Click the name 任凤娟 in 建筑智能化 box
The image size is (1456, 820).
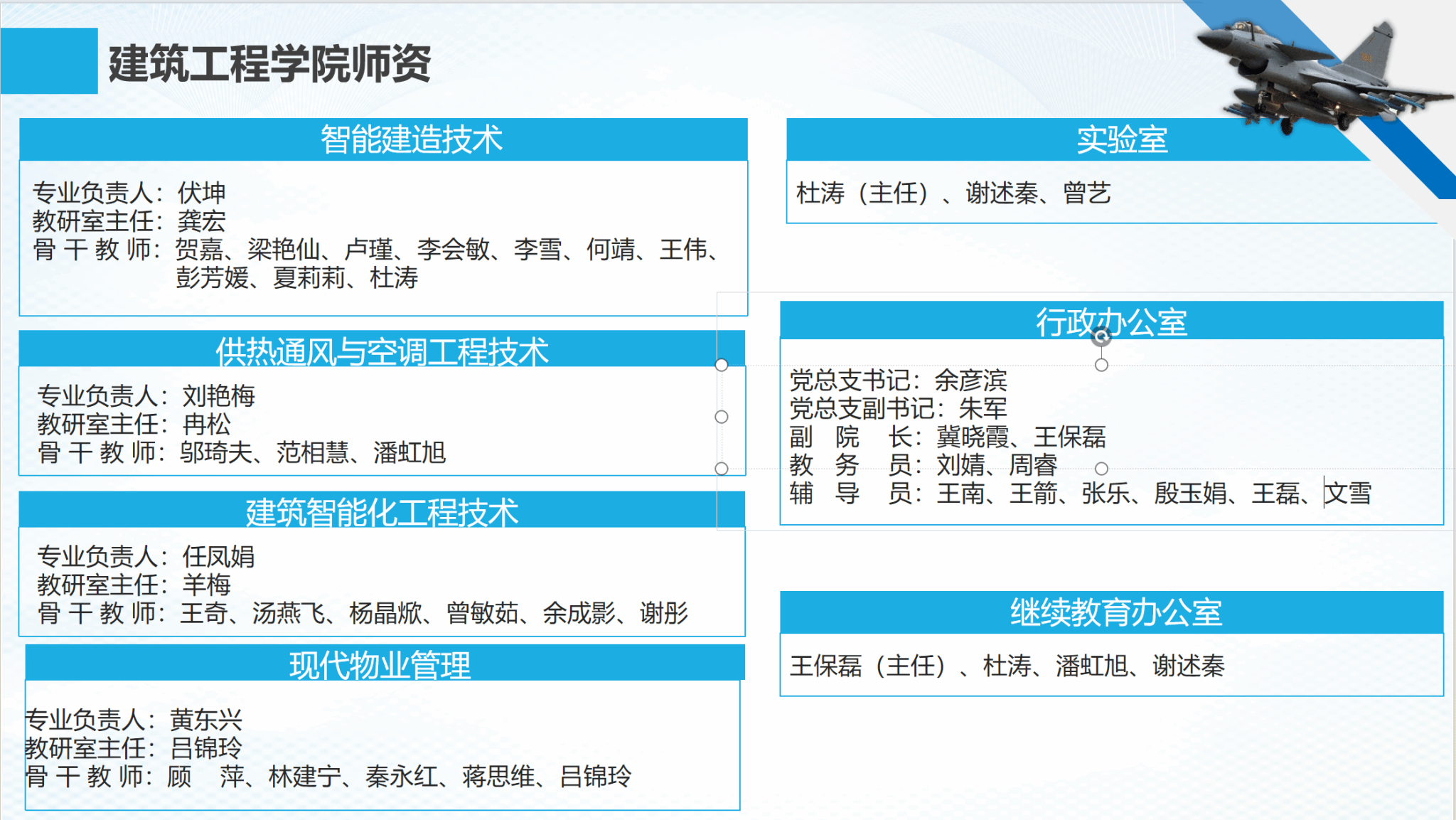tap(218, 556)
